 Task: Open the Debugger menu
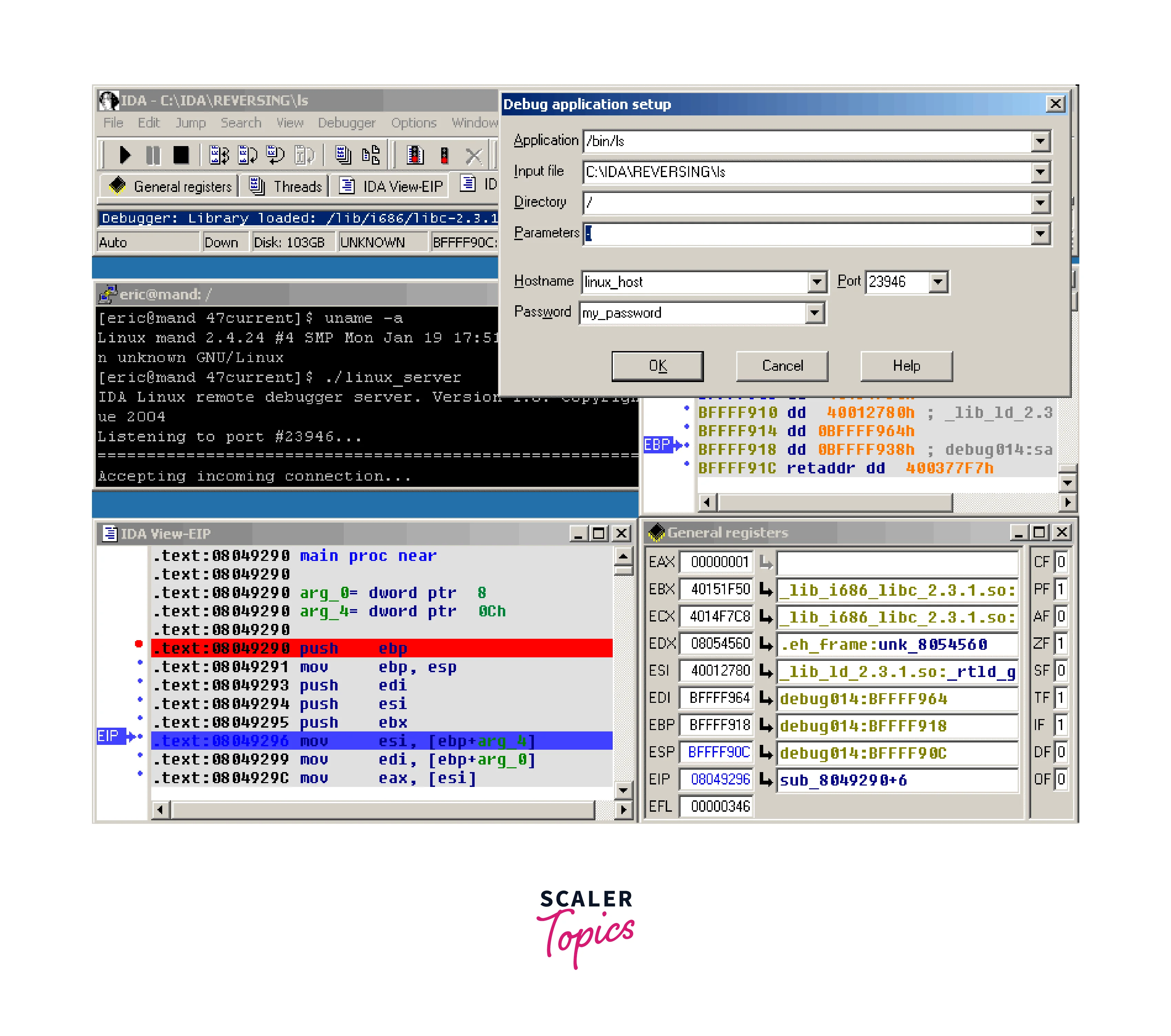[346, 123]
